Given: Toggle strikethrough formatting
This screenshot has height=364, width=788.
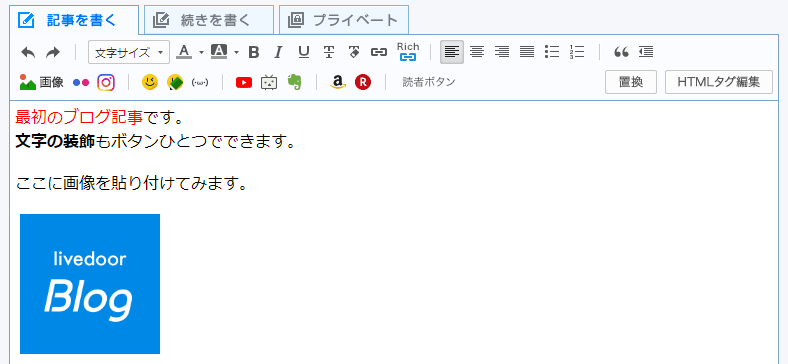Looking at the screenshot, I should [329, 52].
